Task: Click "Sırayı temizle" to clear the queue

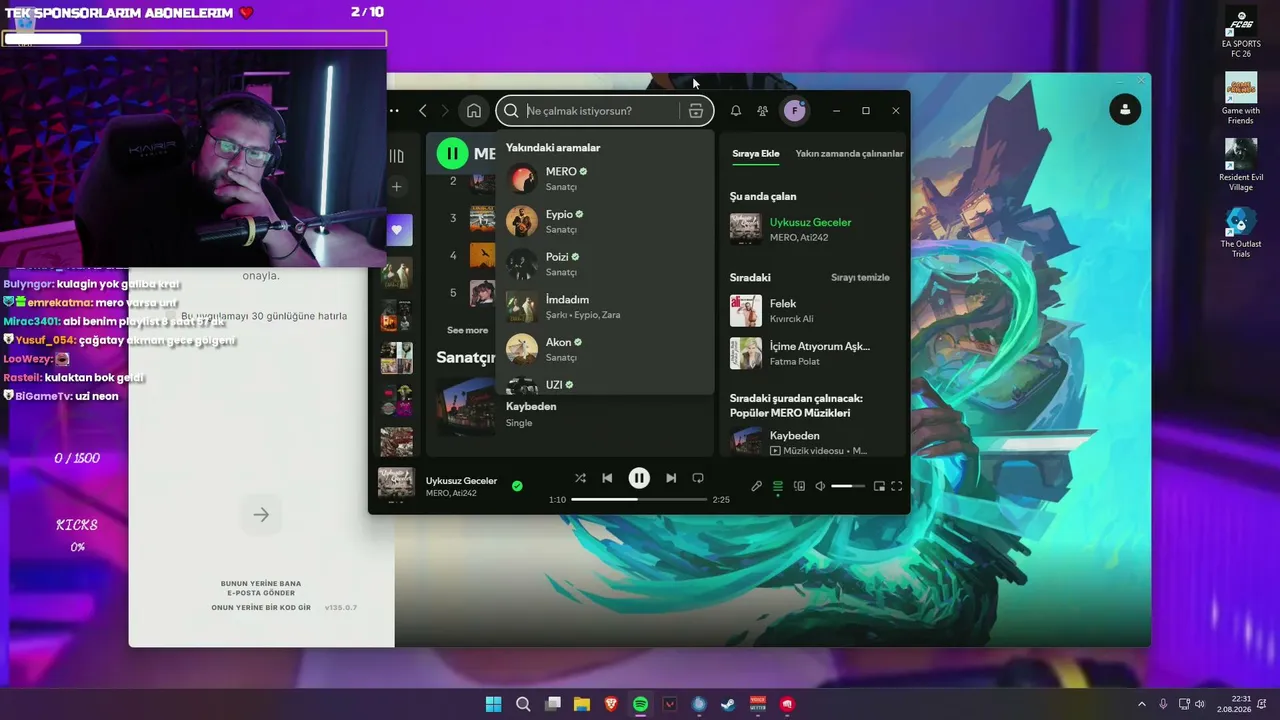Action: (860, 278)
